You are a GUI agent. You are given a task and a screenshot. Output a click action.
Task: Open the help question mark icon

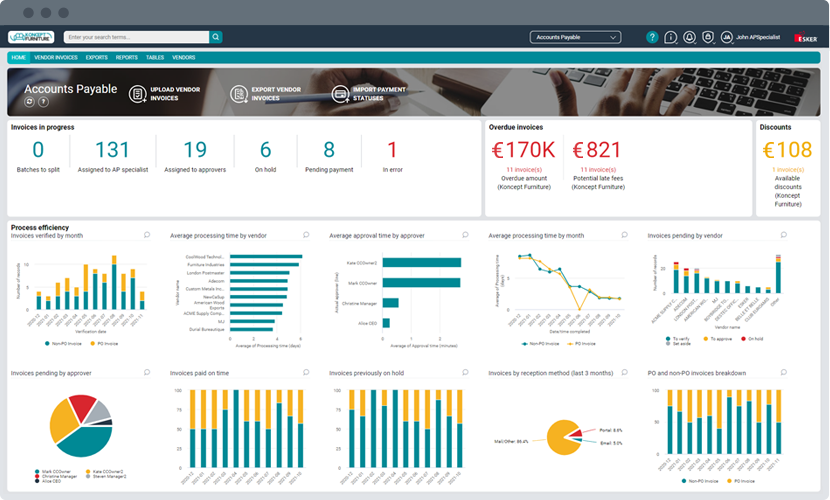point(652,37)
